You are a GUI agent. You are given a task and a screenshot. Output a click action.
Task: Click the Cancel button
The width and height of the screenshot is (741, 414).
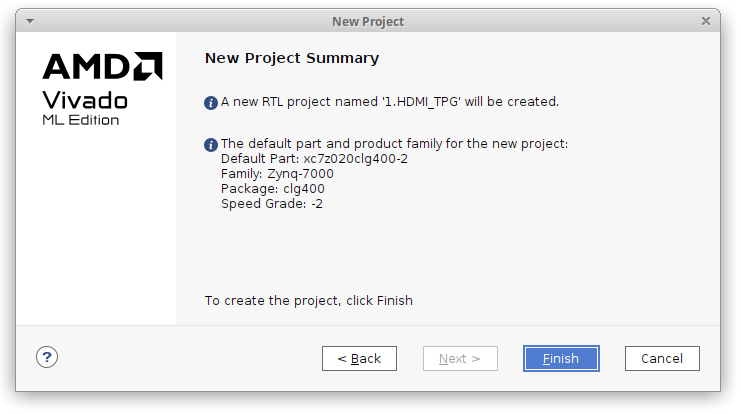pyautogui.click(x=662, y=358)
